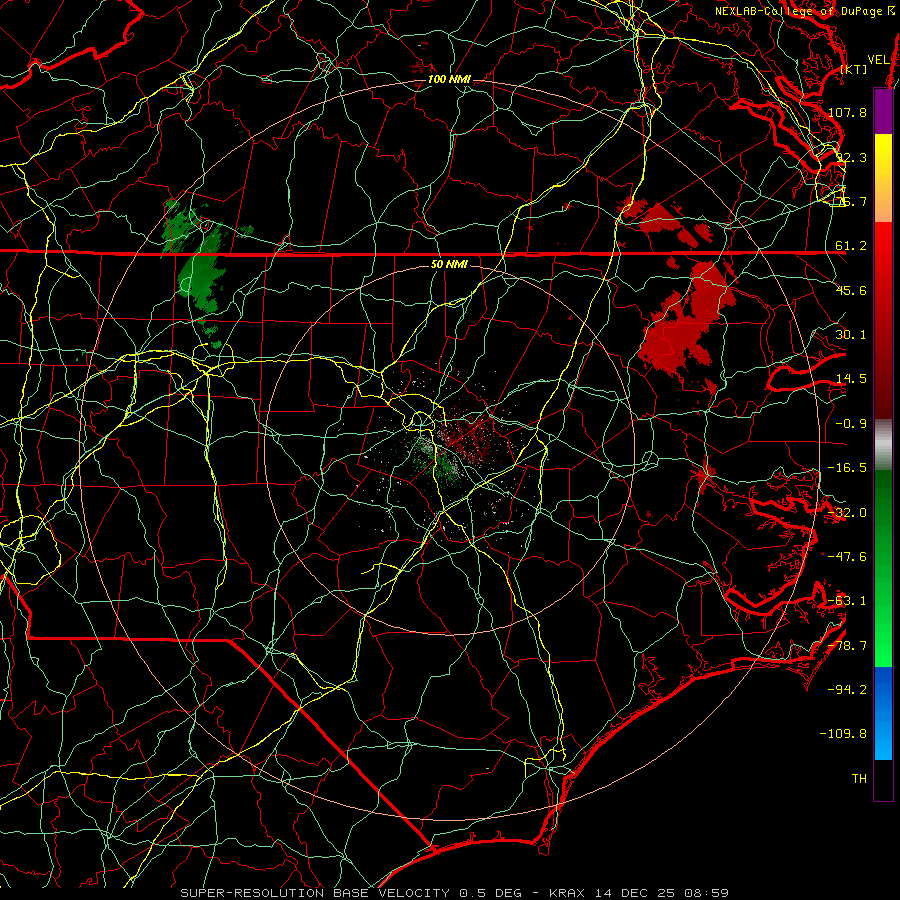Click the 100 NMI range ring label

tap(448, 79)
